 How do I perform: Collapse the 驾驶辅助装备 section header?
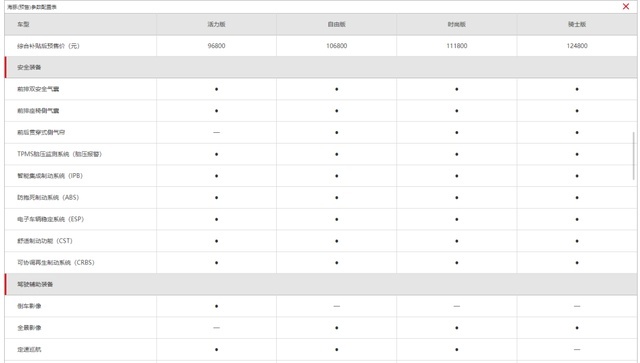coord(321,284)
